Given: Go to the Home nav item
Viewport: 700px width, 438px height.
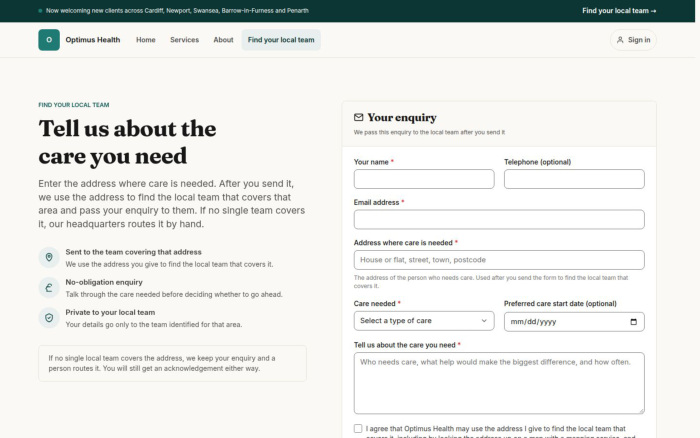Looking at the screenshot, I should (x=146, y=40).
